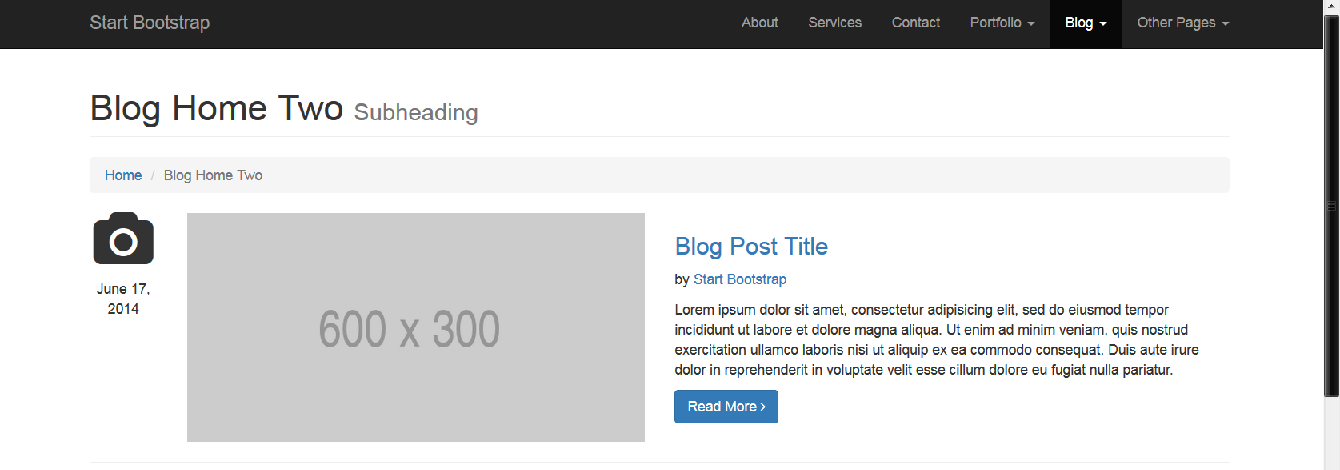Screen dimensions: 1340x470
Task: Expand the Other Pages dropdown
Action: point(1183,23)
